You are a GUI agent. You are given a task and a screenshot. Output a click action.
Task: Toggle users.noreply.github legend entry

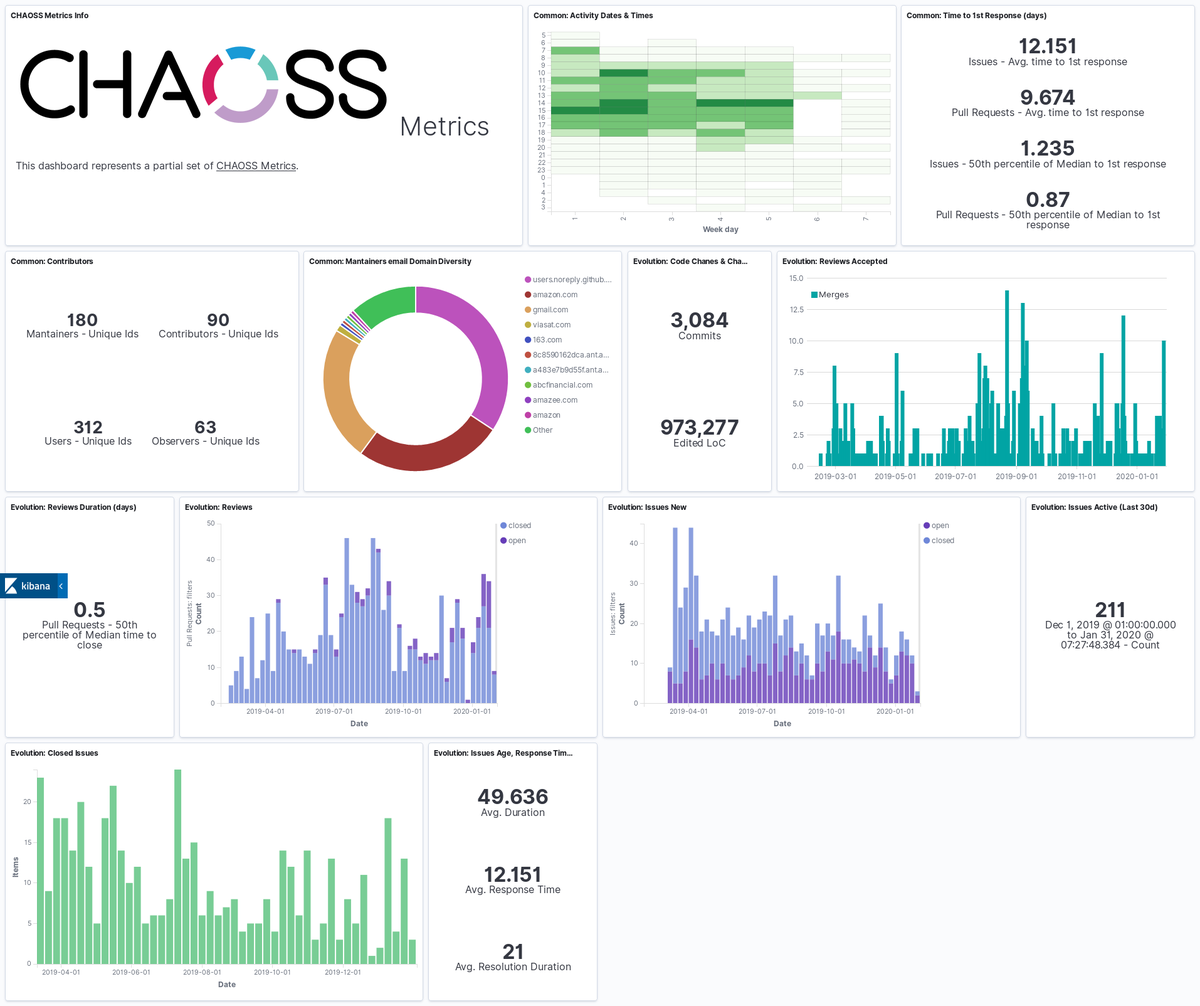point(566,280)
